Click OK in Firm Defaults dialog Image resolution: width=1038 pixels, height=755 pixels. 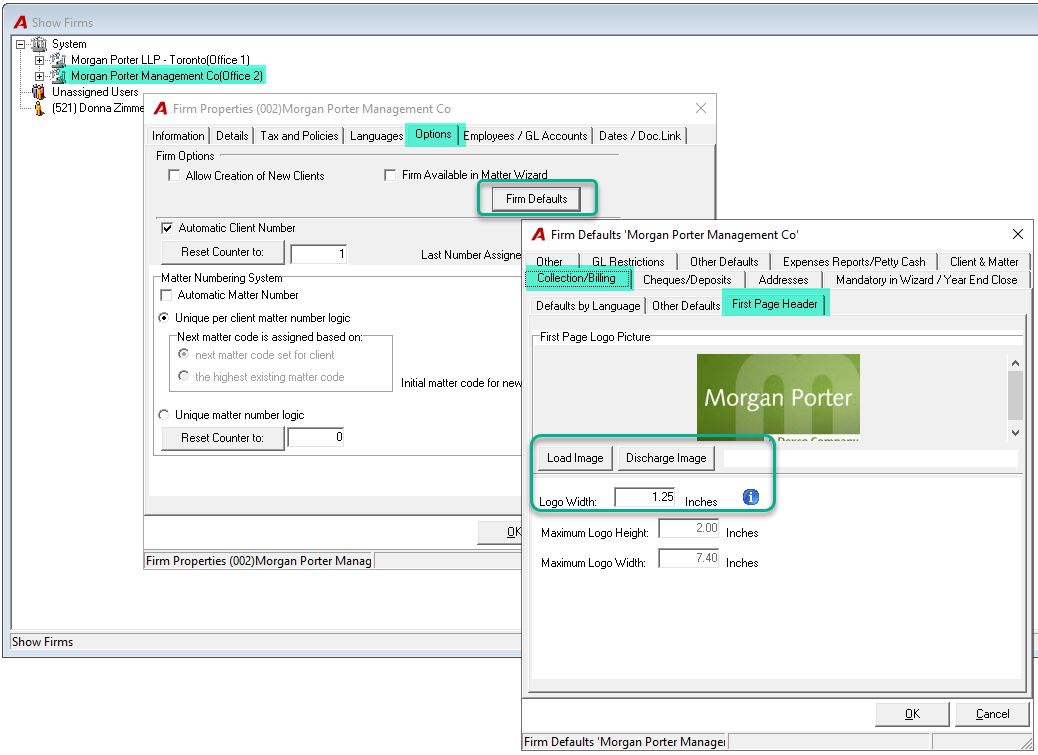point(912,714)
